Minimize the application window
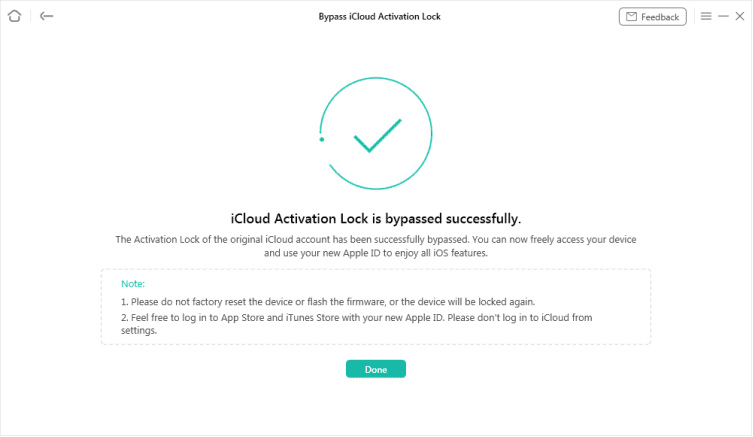Image resolution: width=753 pixels, height=437 pixels. (724, 17)
